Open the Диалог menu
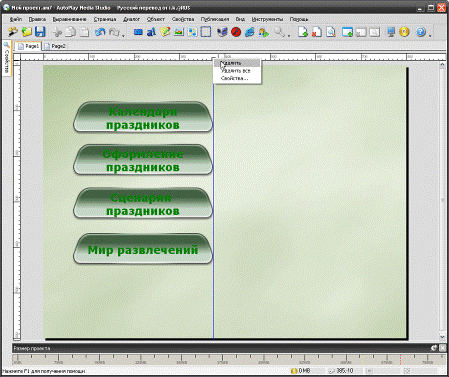 (x=131, y=19)
